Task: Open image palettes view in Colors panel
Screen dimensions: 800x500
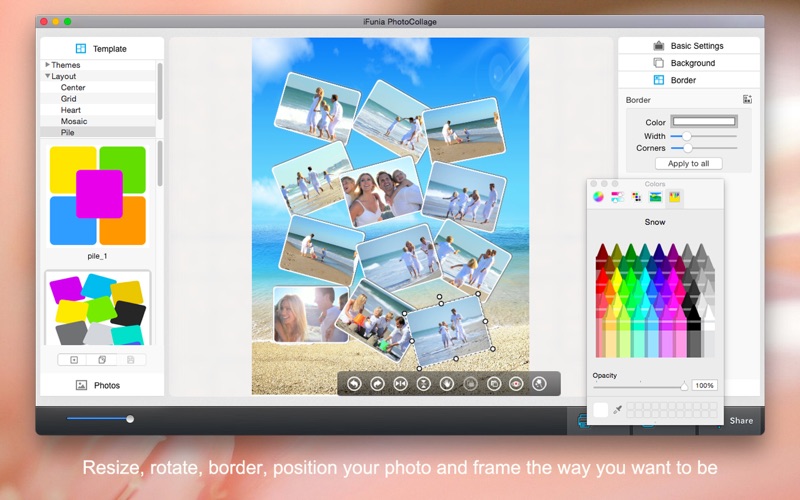Action: (x=655, y=197)
